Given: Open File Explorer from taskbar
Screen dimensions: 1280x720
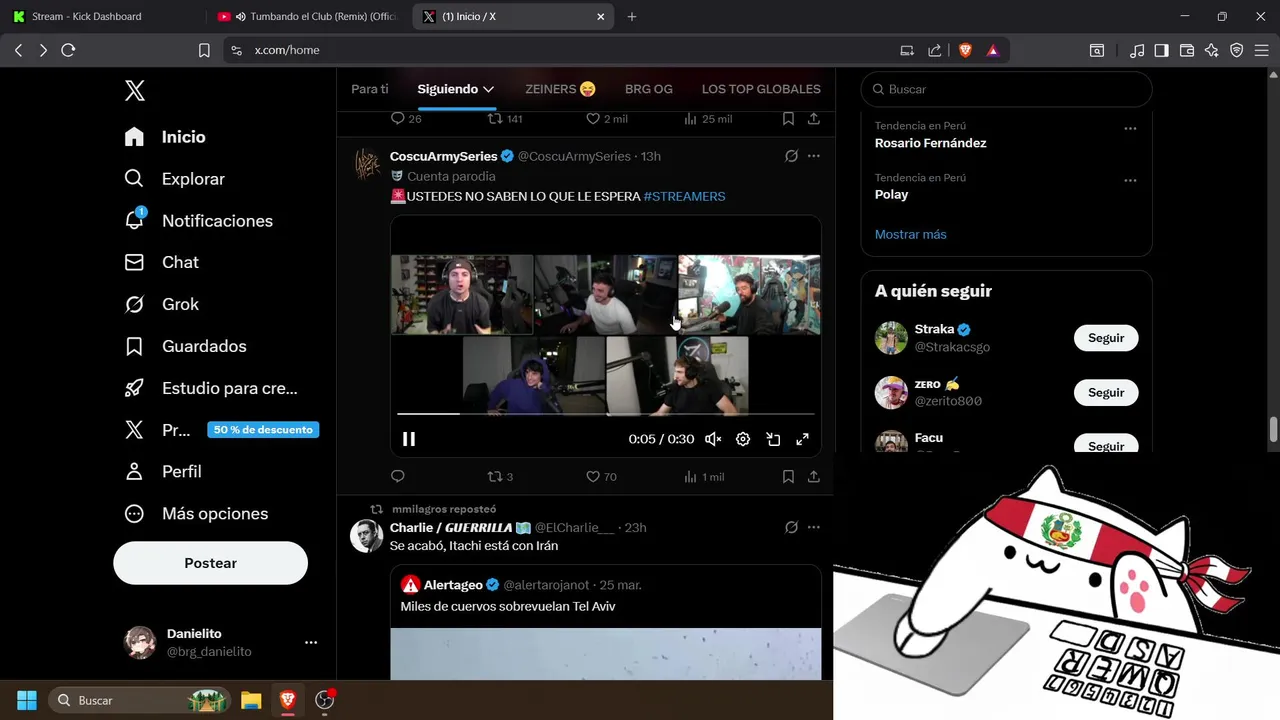Looking at the screenshot, I should [x=250, y=700].
